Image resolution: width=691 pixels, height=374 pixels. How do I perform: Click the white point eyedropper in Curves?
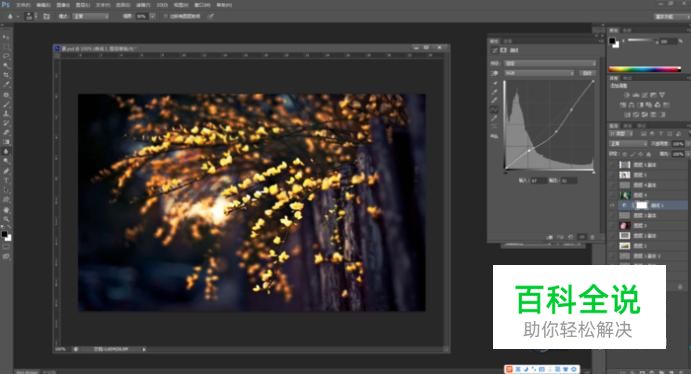pyautogui.click(x=494, y=100)
